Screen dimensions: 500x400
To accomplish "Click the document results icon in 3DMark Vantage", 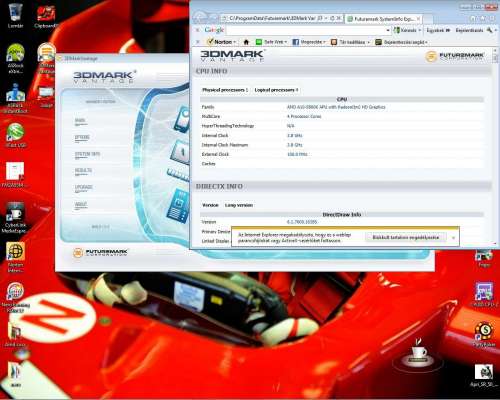I will click(179, 206).
